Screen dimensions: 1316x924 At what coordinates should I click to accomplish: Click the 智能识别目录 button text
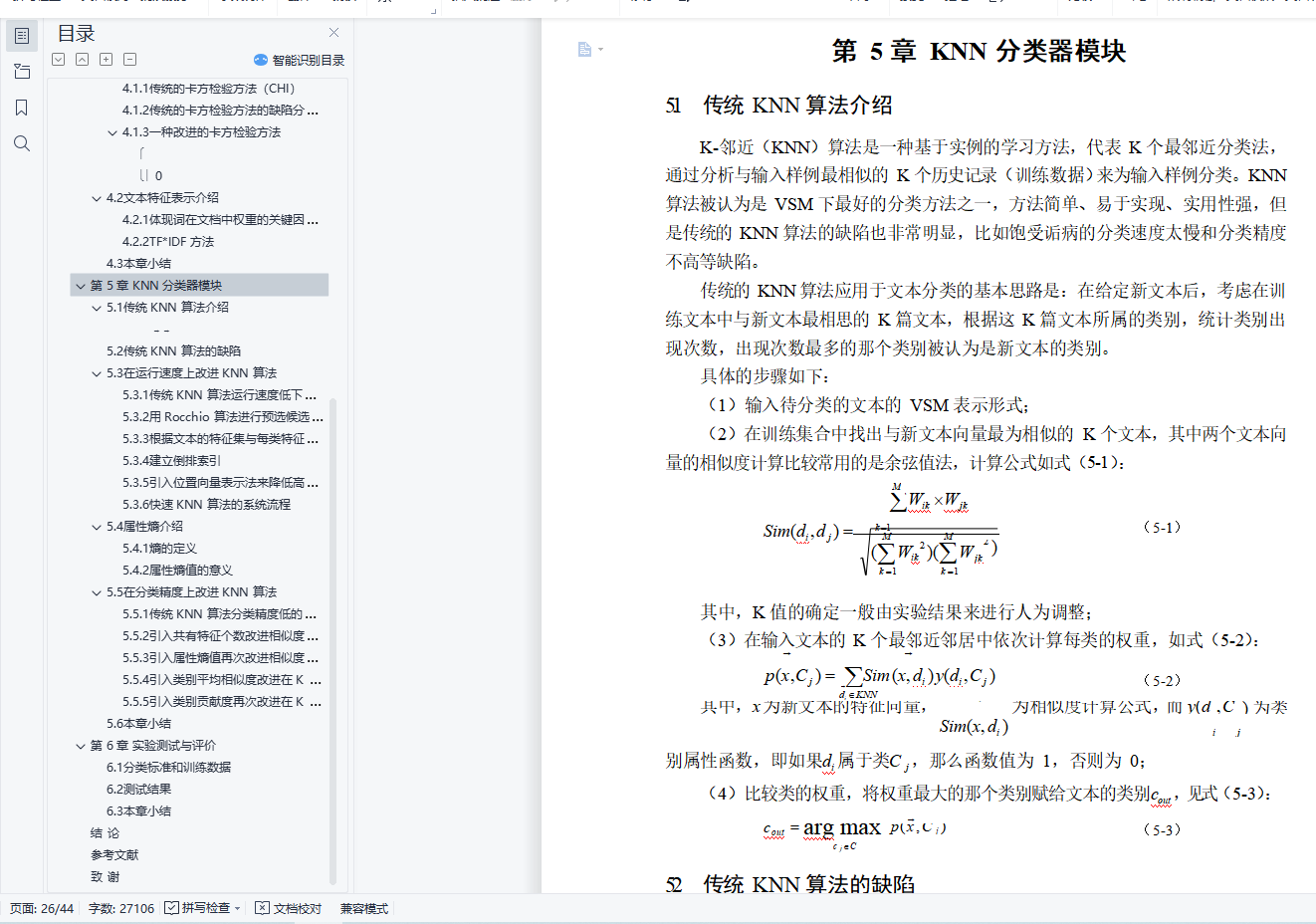click(309, 61)
